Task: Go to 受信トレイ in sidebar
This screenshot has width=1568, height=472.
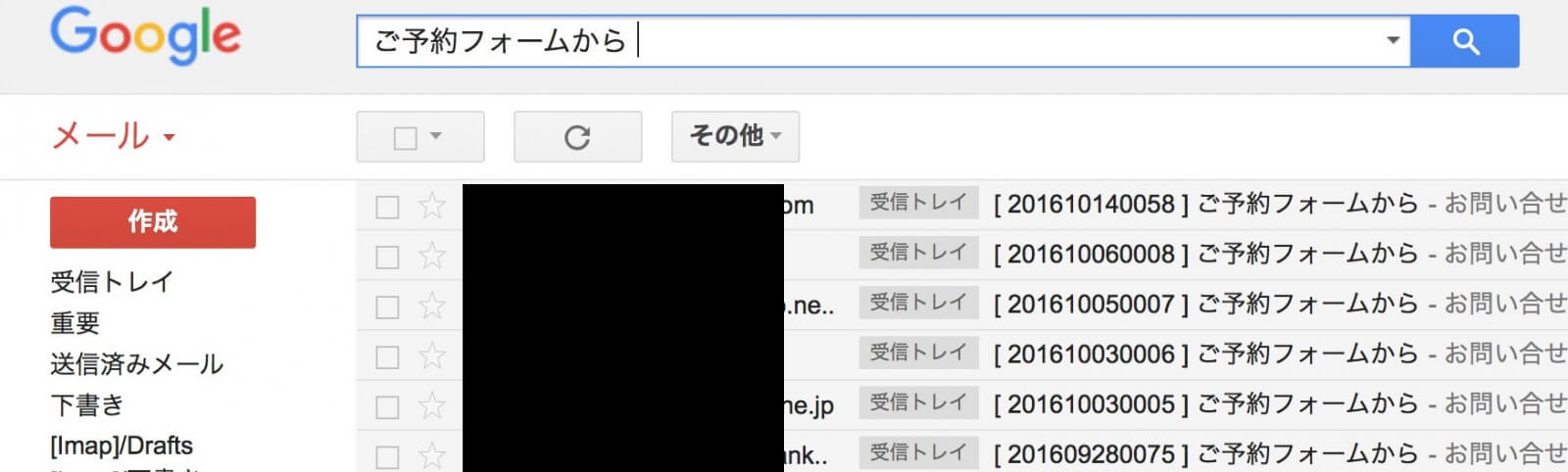Action: (112, 282)
